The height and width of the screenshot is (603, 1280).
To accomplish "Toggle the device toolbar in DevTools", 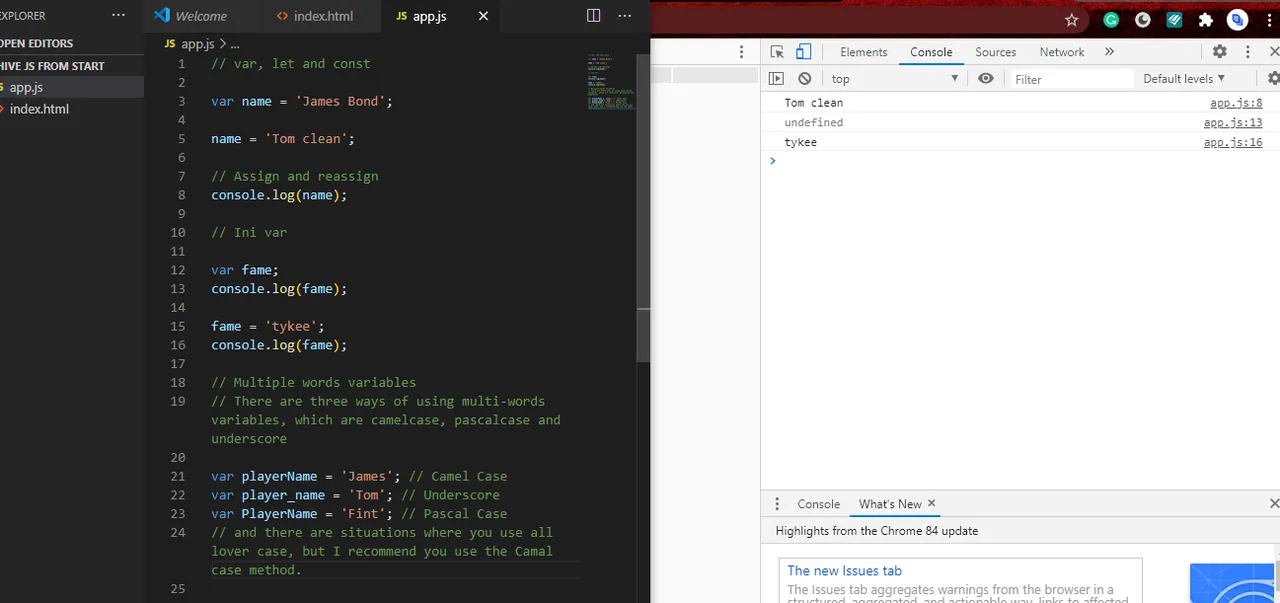I will click(803, 52).
